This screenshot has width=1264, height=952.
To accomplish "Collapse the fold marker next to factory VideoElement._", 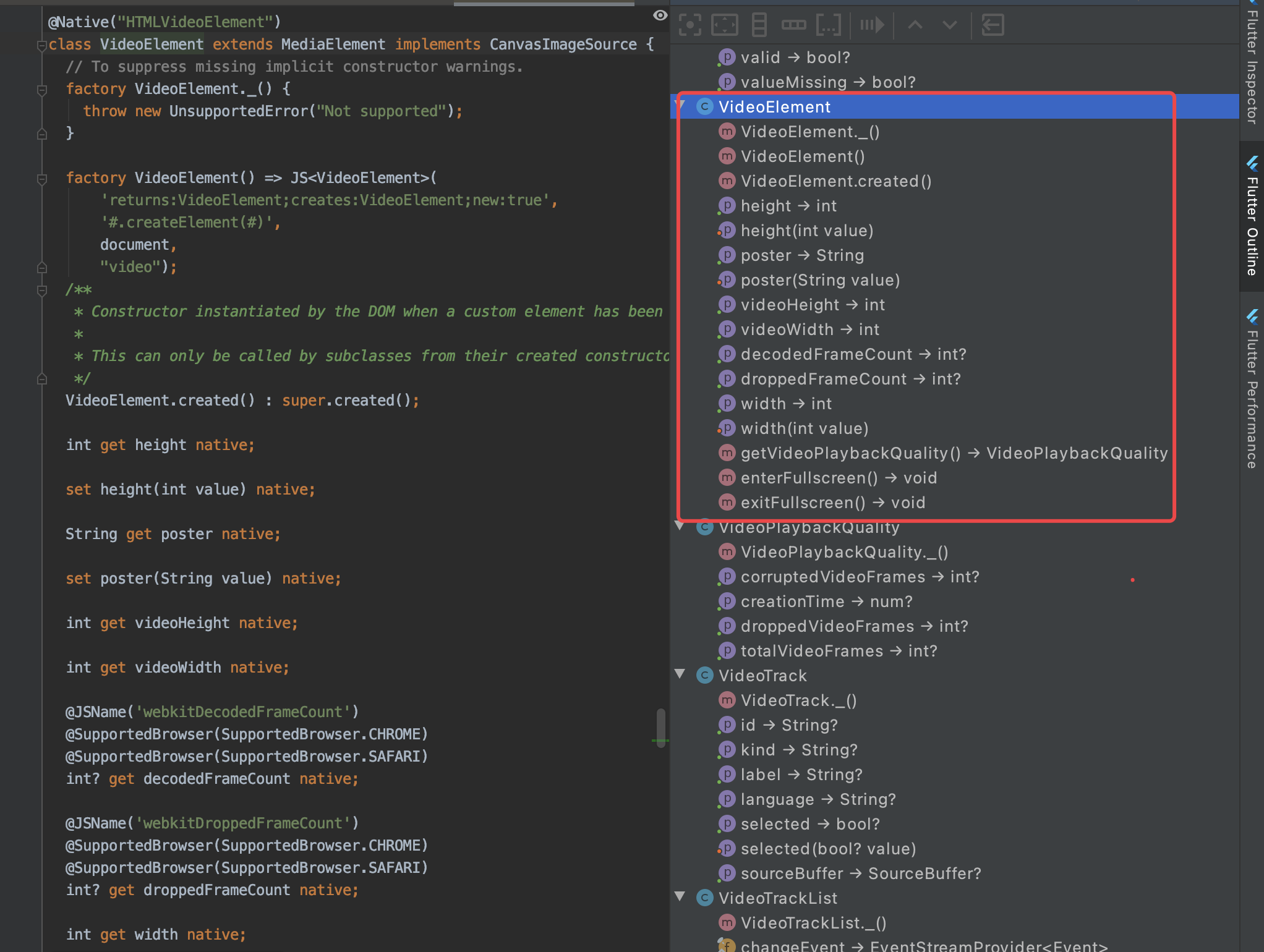I will click(41, 90).
